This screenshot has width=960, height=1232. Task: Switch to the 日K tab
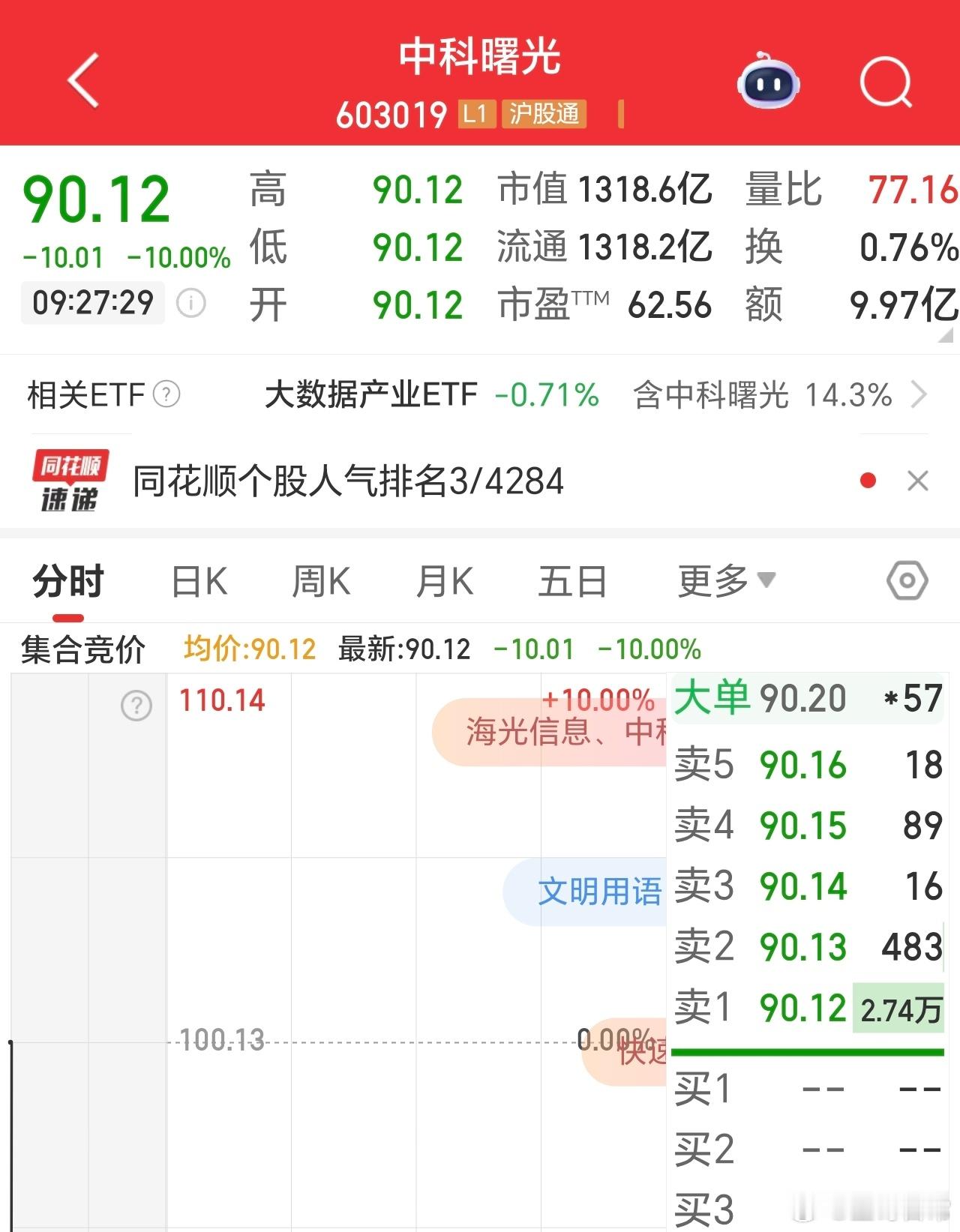(x=199, y=581)
